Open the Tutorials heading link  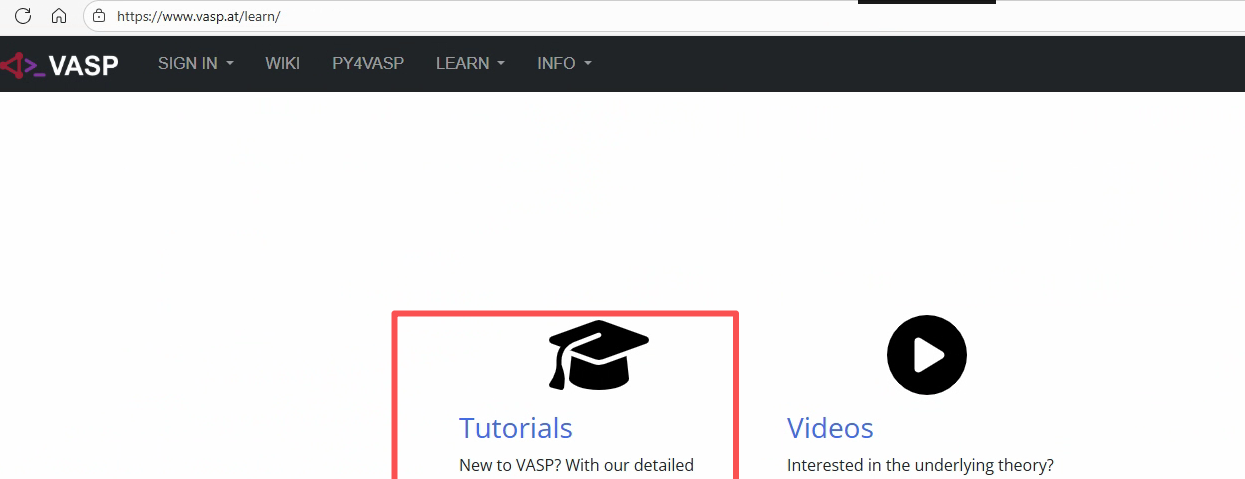[515, 428]
